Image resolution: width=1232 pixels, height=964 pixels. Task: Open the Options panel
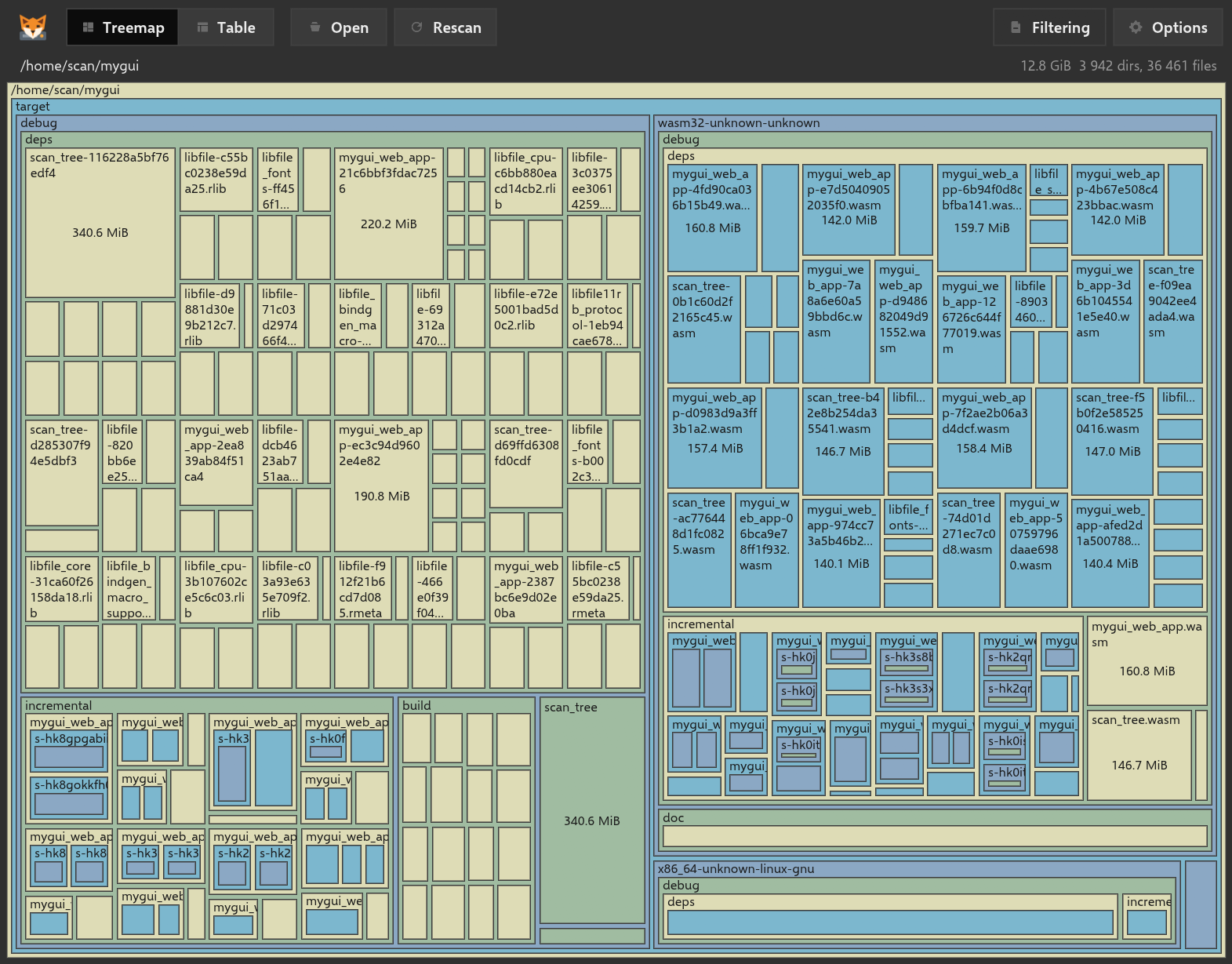click(x=1168, y=27)
